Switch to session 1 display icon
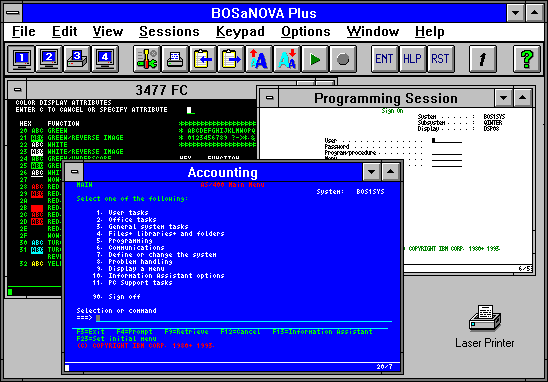548x382 pixels. pos(21,59)
